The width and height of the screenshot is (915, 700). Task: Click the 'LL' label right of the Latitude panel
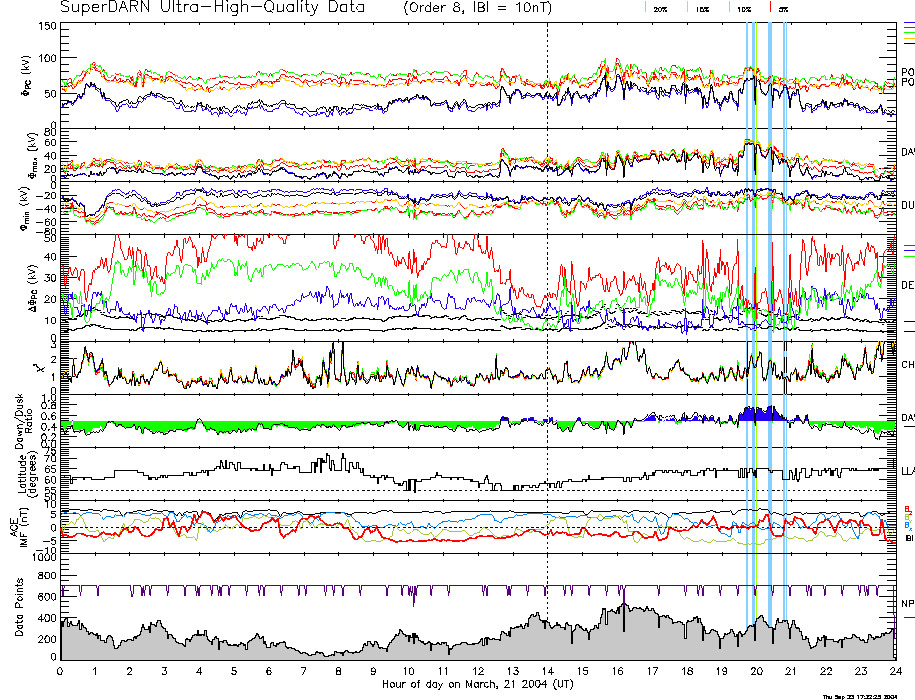907,471
